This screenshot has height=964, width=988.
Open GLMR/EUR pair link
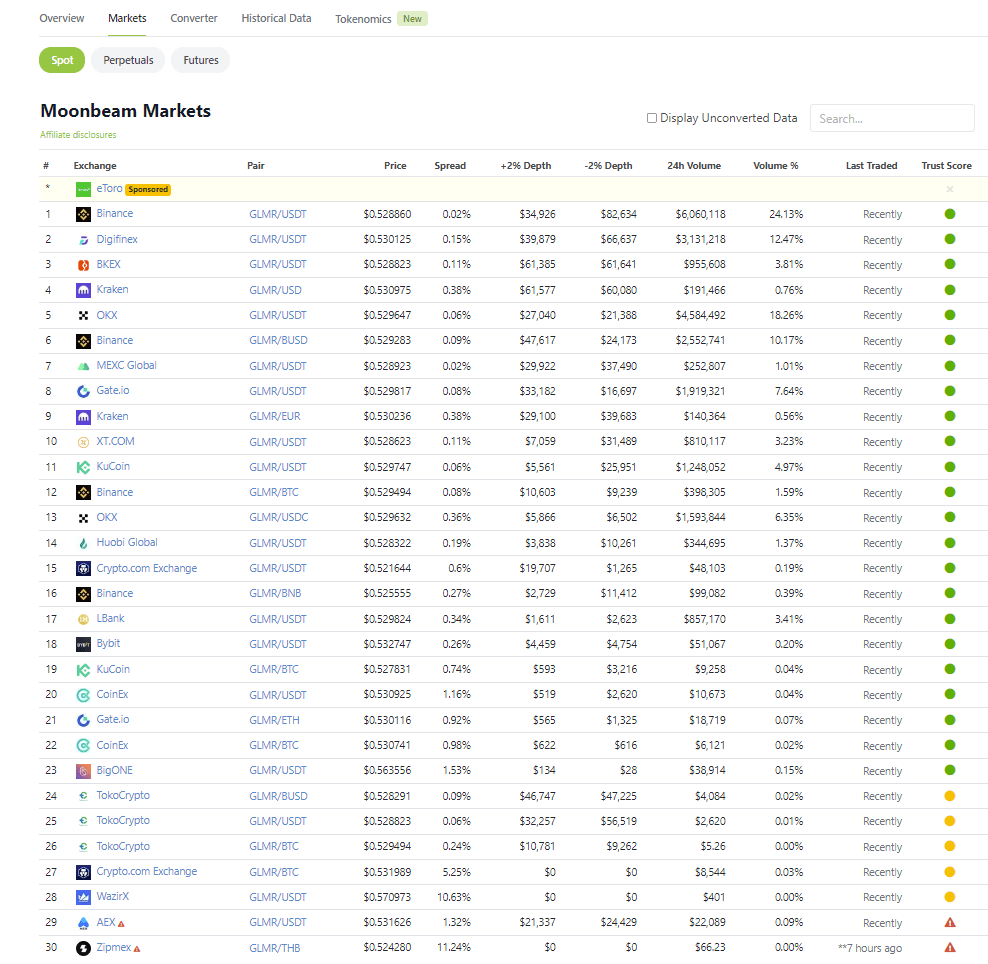click(275, 416)
